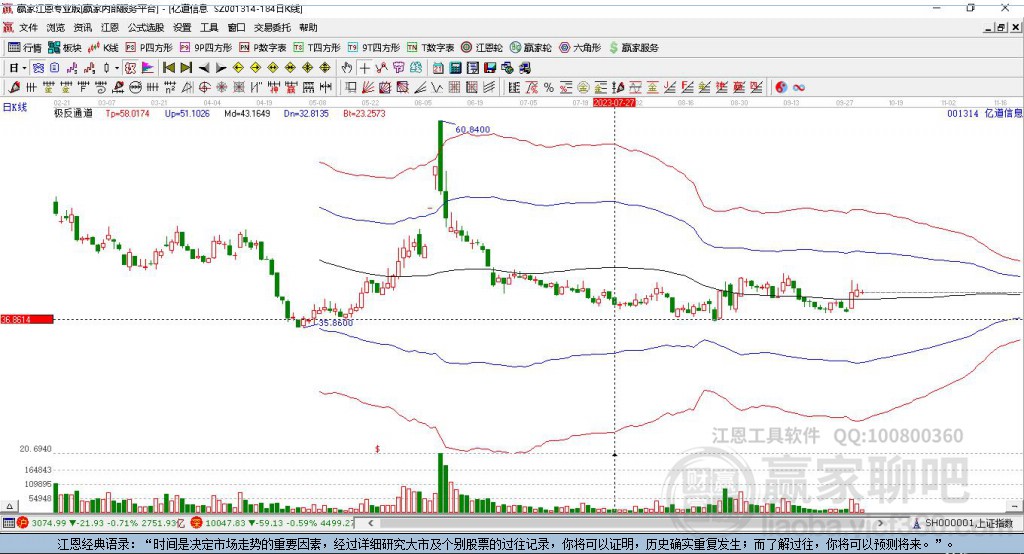Click the red-blue yin-yang icon
This screenshot has width=1024, height=554.
[781, 87]
